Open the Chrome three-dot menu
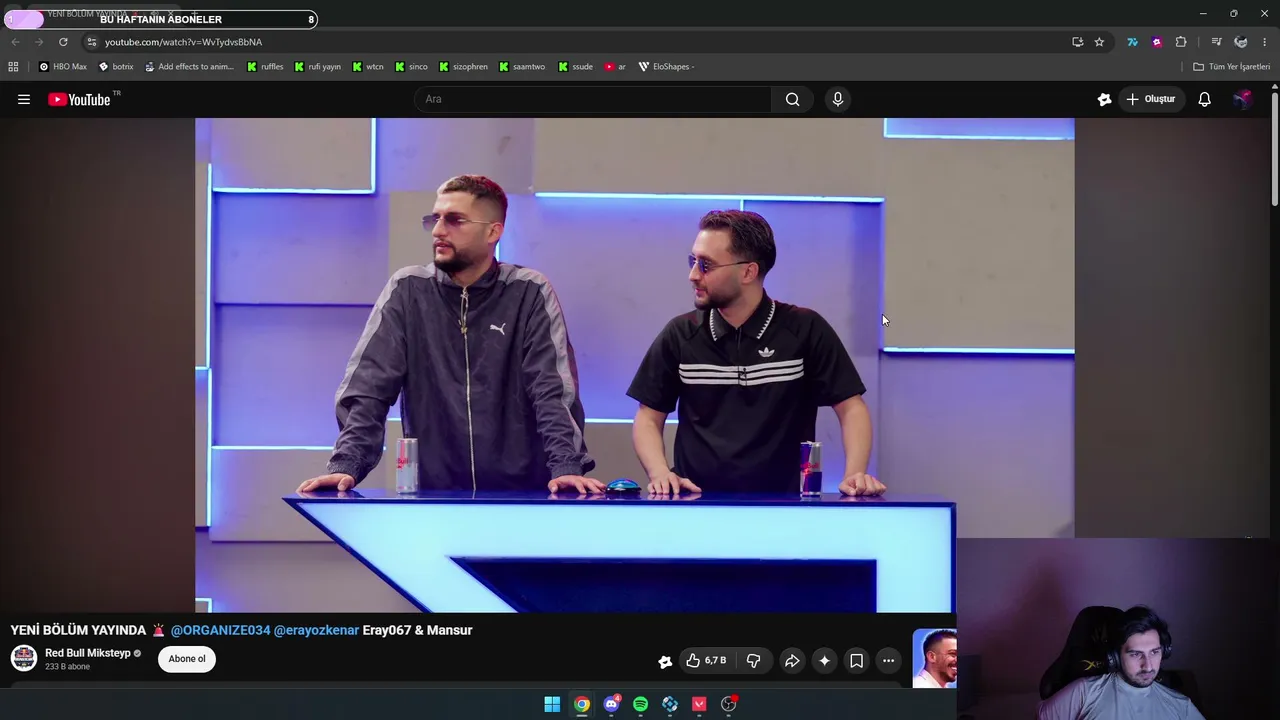This screenshot has width=1280, height=720. pos(1264,42)
